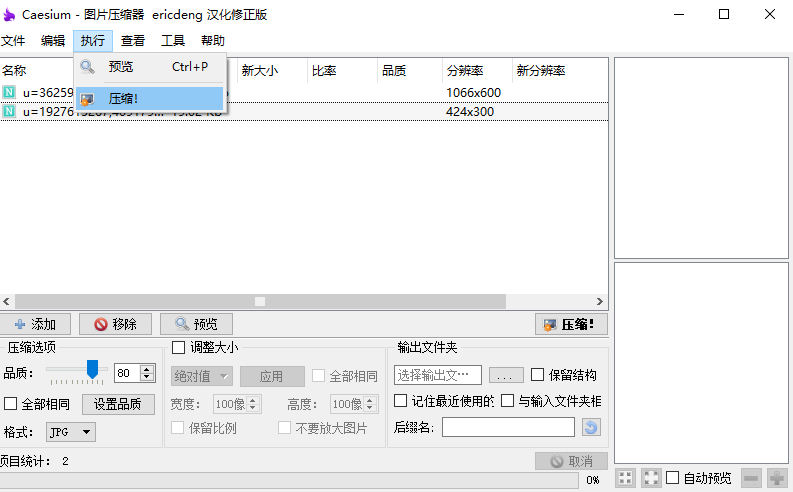The width and height of the screenshot is (793, 492).
Task: Open the 查看 menu
Action: point(133,40)
